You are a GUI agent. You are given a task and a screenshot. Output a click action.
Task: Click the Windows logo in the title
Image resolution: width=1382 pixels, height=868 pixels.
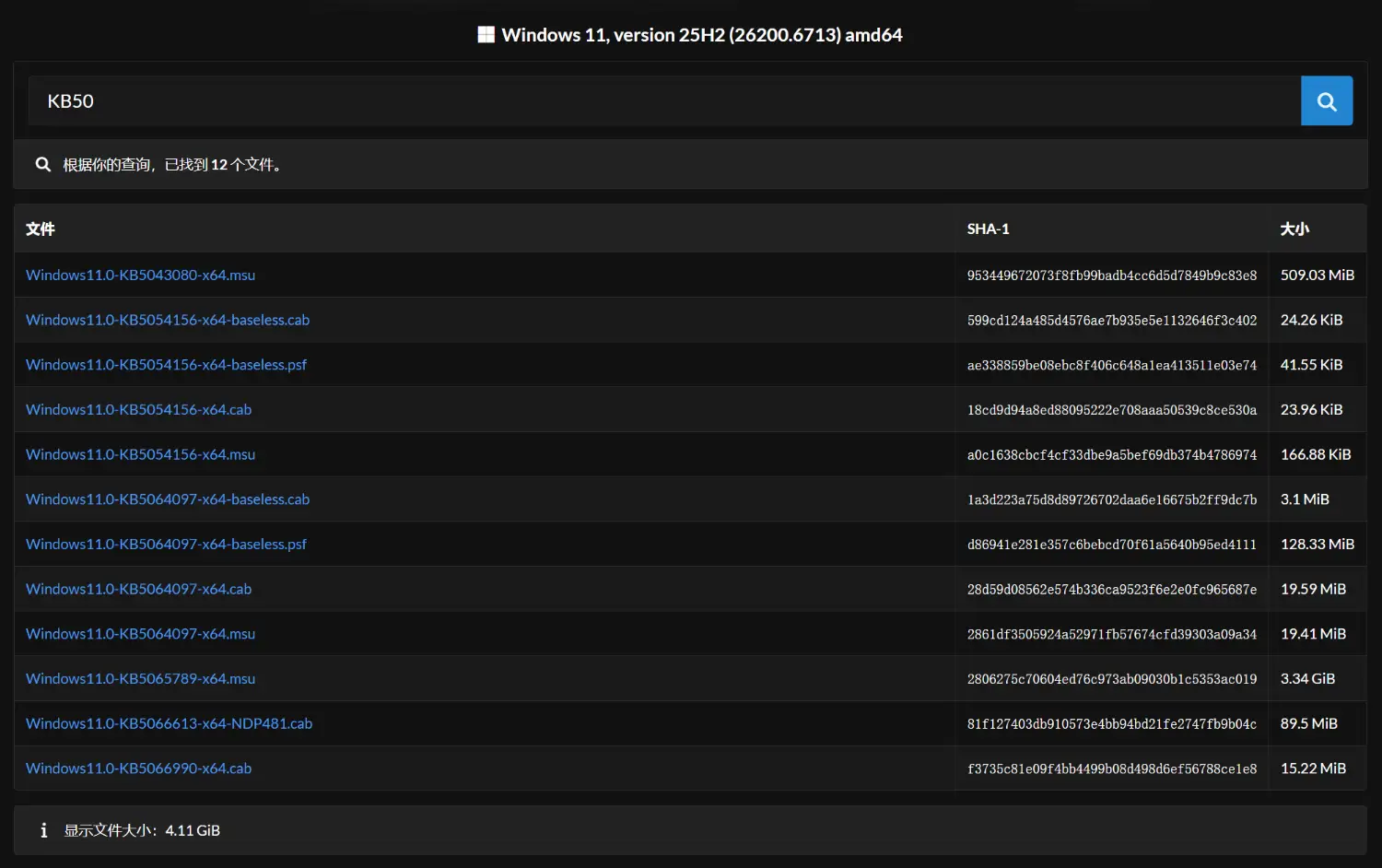click(486, 35)
